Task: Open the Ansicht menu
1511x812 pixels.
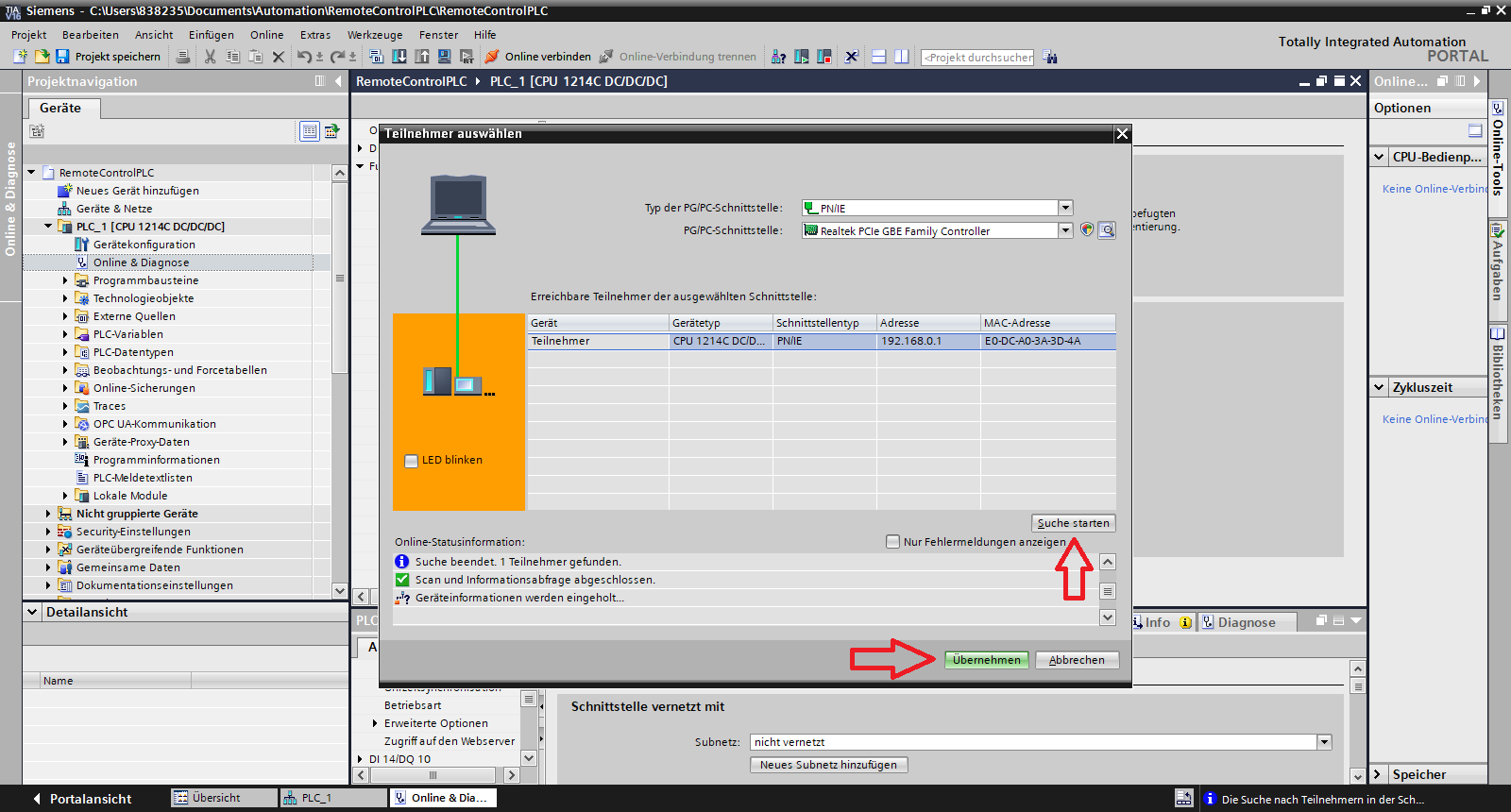Action: pyautogui.click(x=154, y=35)
